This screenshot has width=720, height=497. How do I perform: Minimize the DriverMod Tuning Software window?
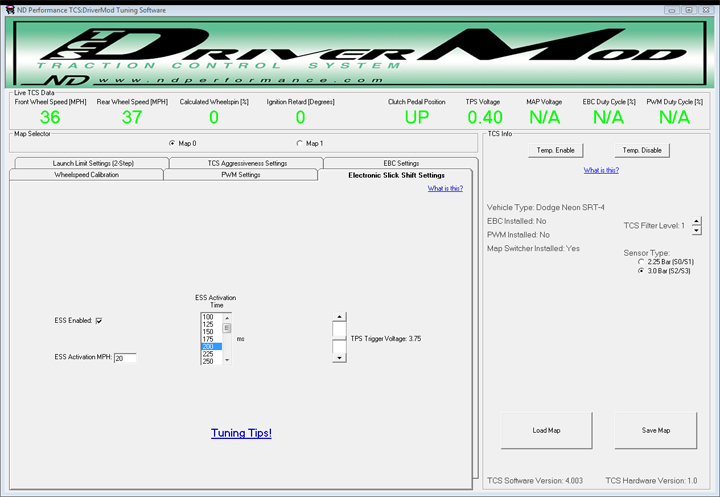point(672,10)
